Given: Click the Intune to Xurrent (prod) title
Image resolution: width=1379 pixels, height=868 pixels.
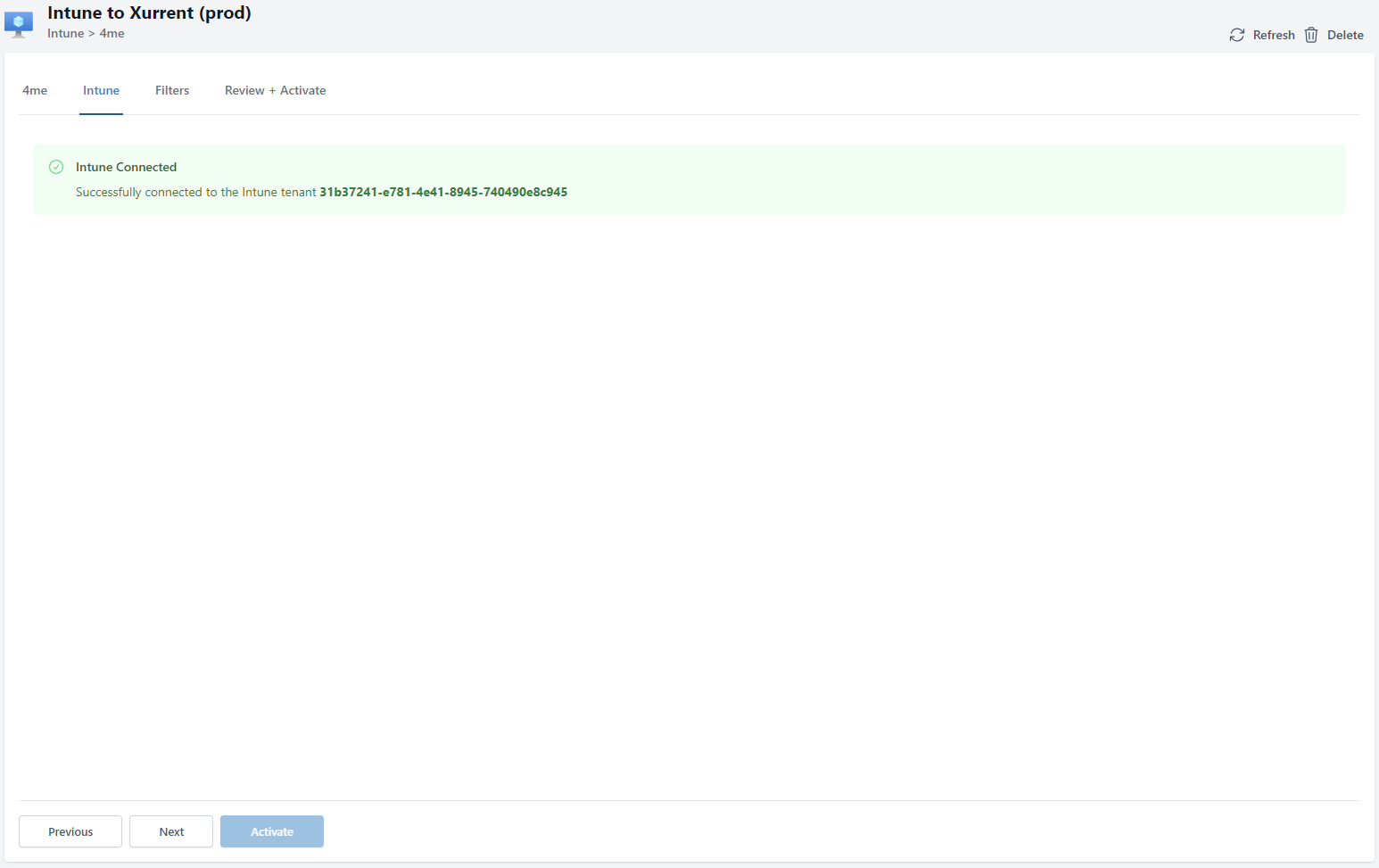Looking at the screenshot, I should click(x=149, y=12).
